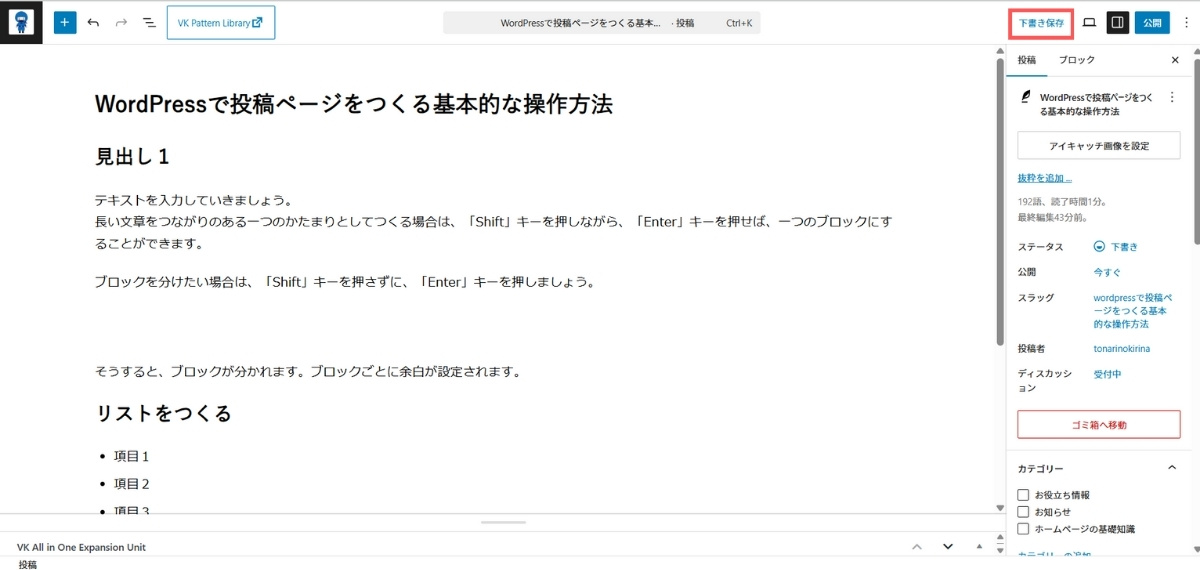
Task: Click paragraph starting with ブロックを分けたい
Action: pyautogui.click(x=345, y=282)
